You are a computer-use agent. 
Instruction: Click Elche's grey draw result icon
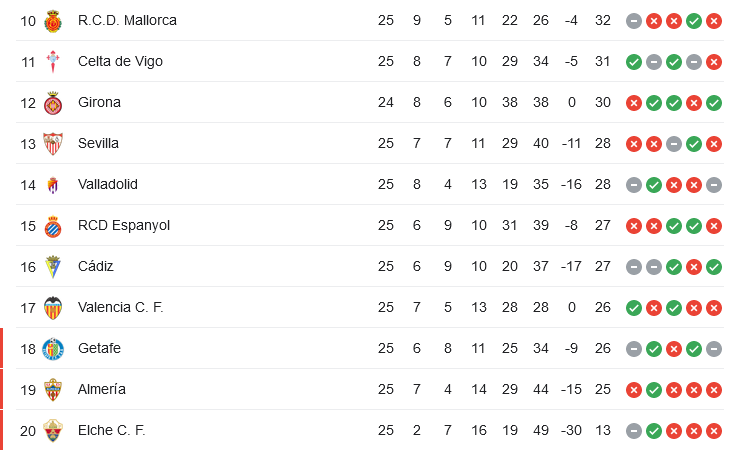634,431
